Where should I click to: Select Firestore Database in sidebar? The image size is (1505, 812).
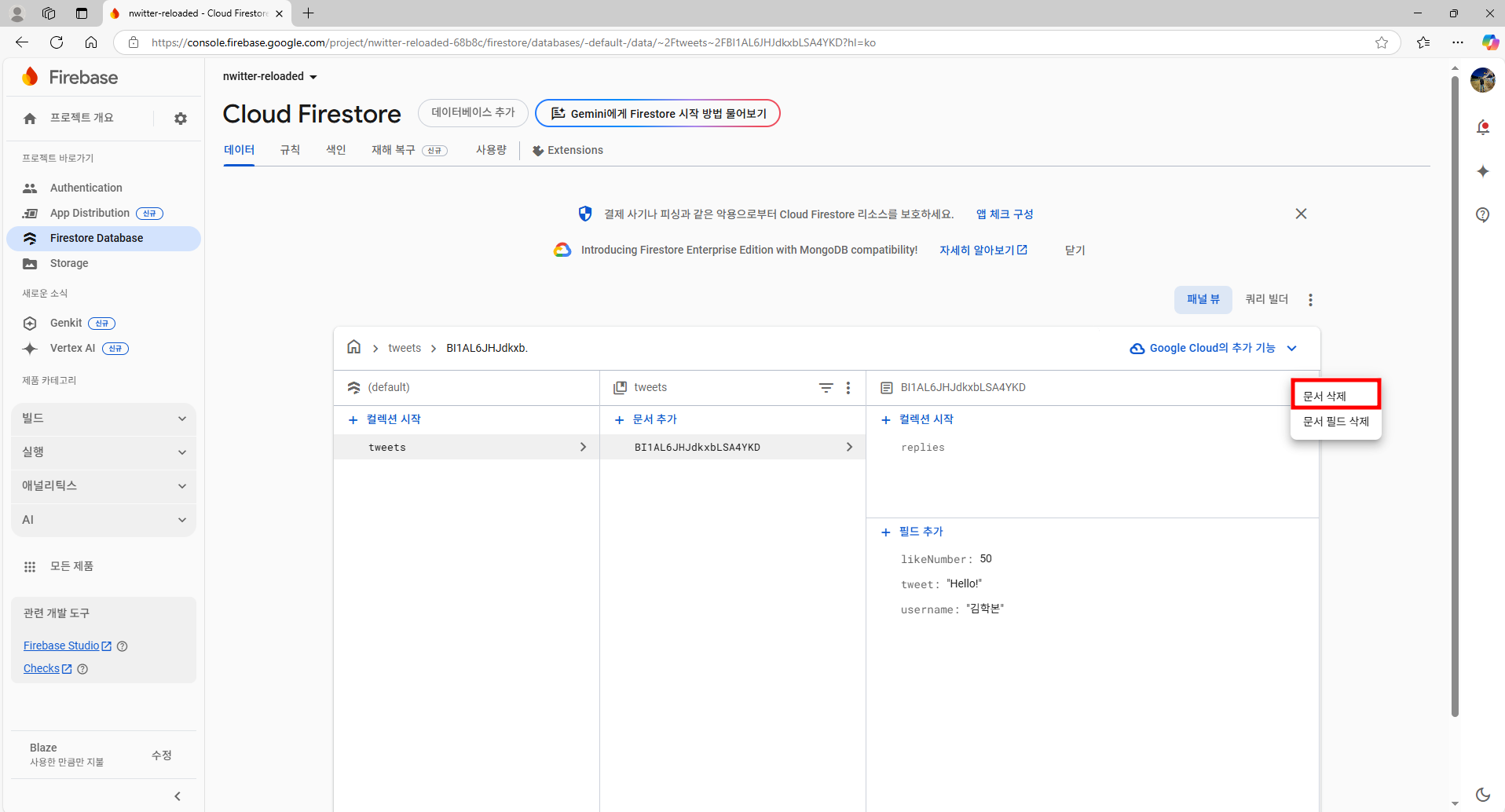click(x=104, y=238)
